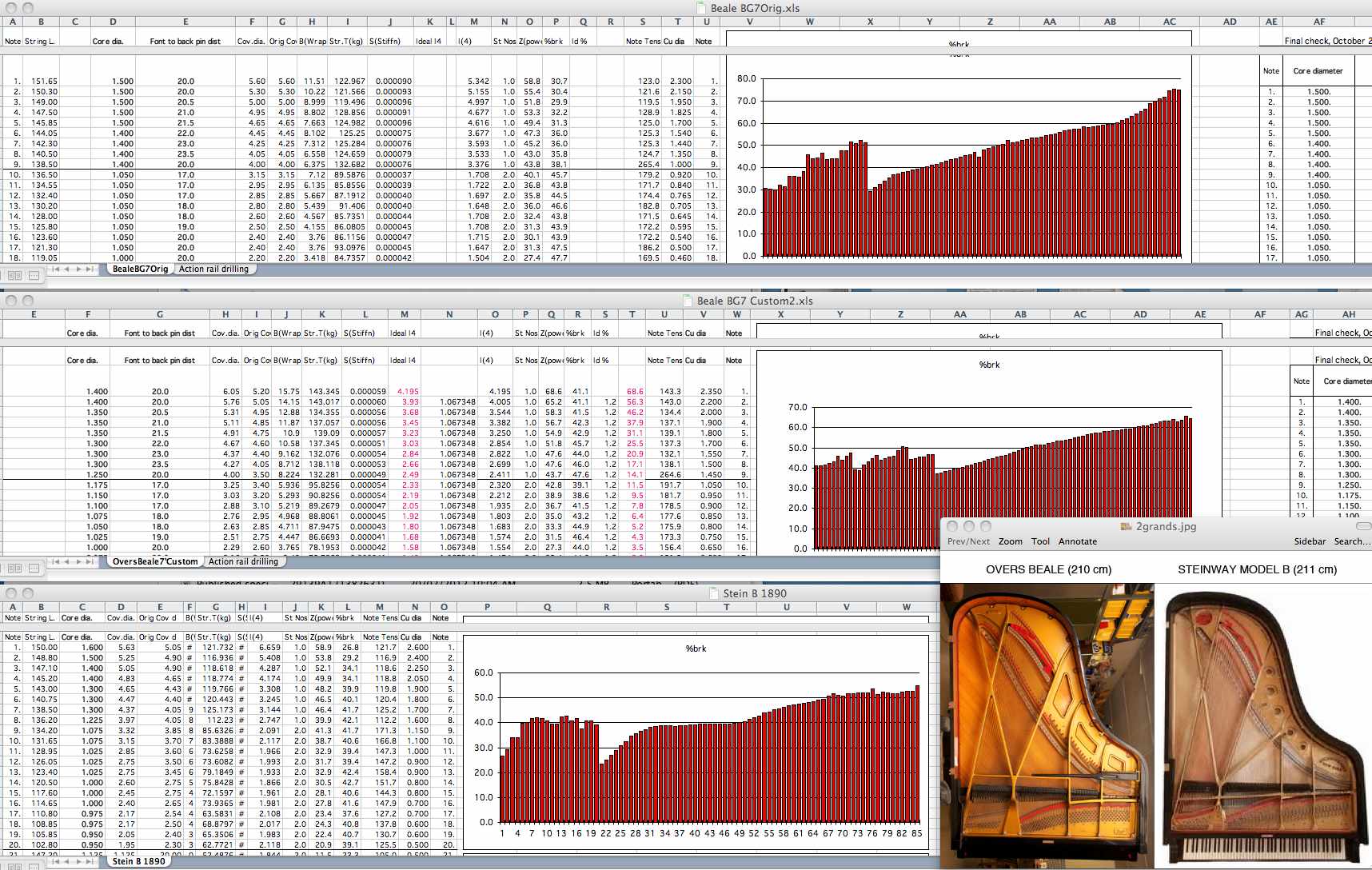This screenshot has height=870, width=1372.
Task: Select column AC header in Beale BG7Orig window
Action: [x=1169, y=22]
